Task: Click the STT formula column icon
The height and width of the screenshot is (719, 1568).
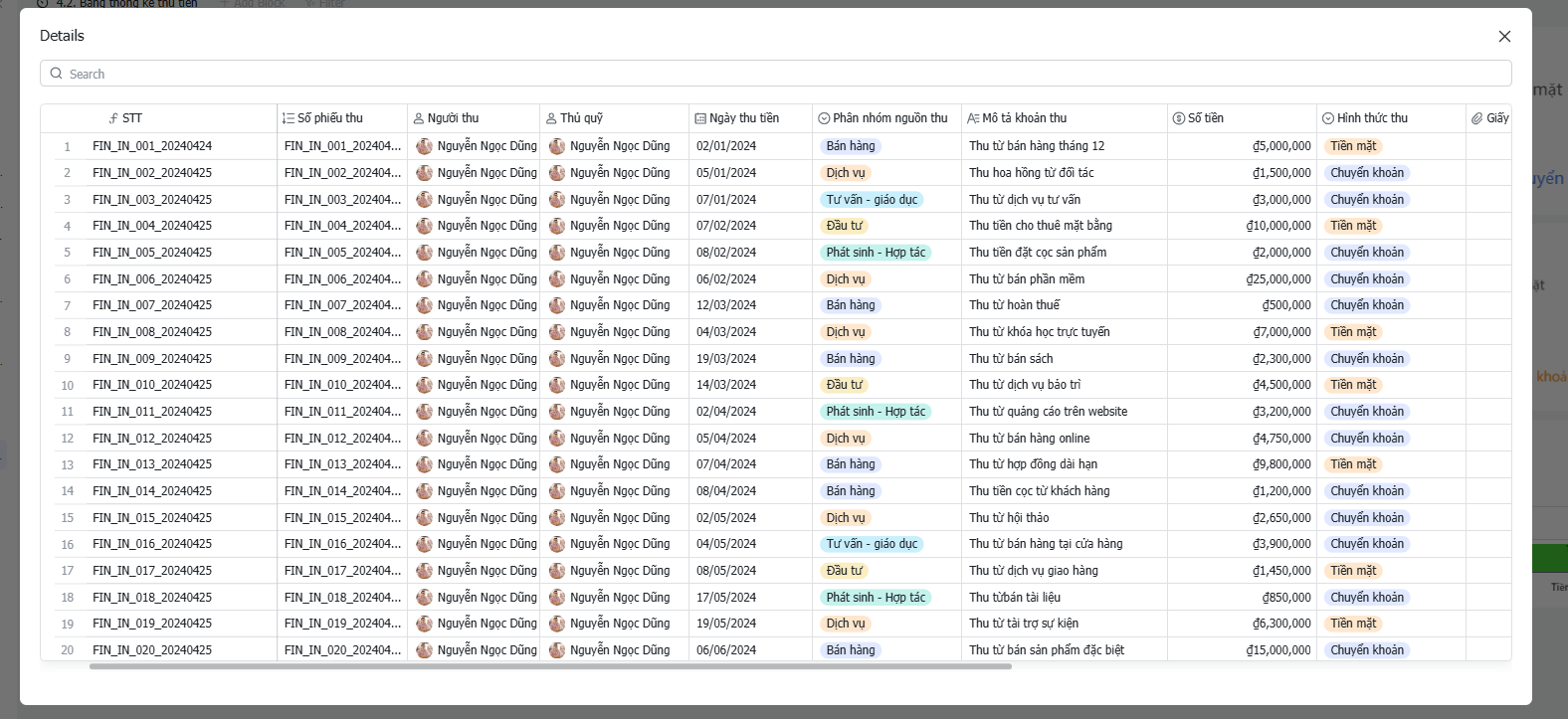Action: (x=113, y=118)
